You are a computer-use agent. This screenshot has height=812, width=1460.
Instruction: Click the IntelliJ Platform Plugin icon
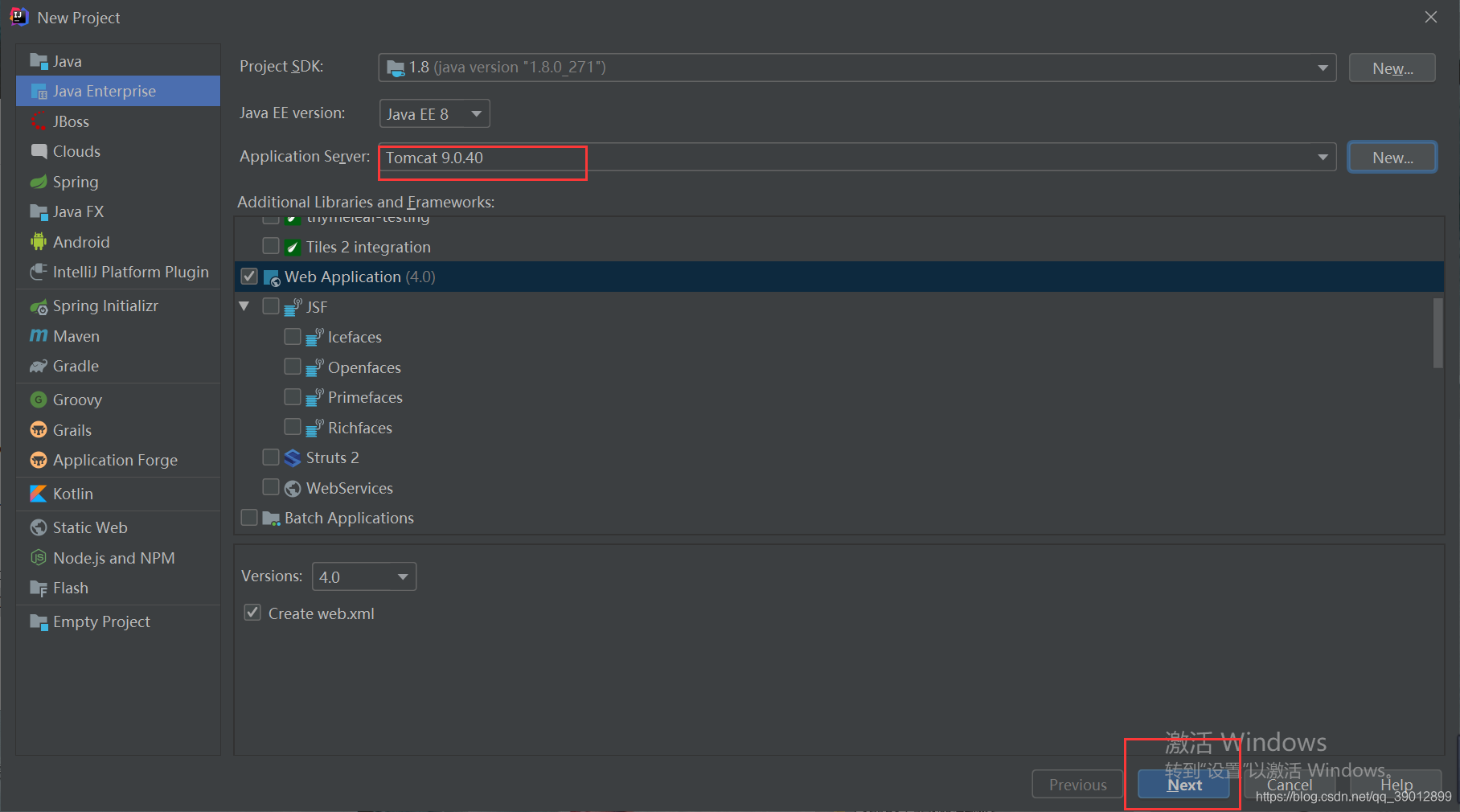(39, 272)
